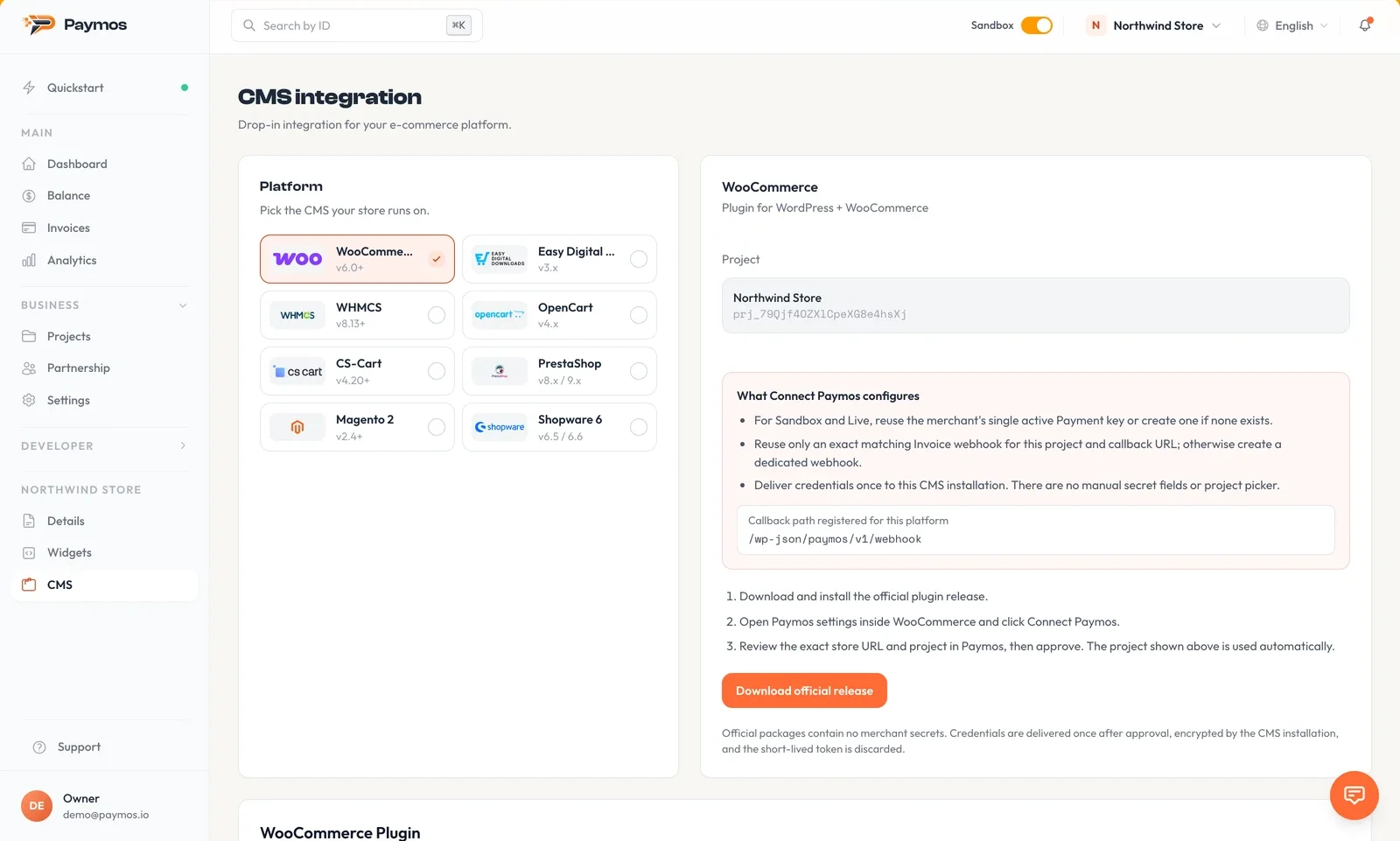1400x841 pixels.
Task: Click the WHMCS logo thumbnail
Action: coord(297,315)
